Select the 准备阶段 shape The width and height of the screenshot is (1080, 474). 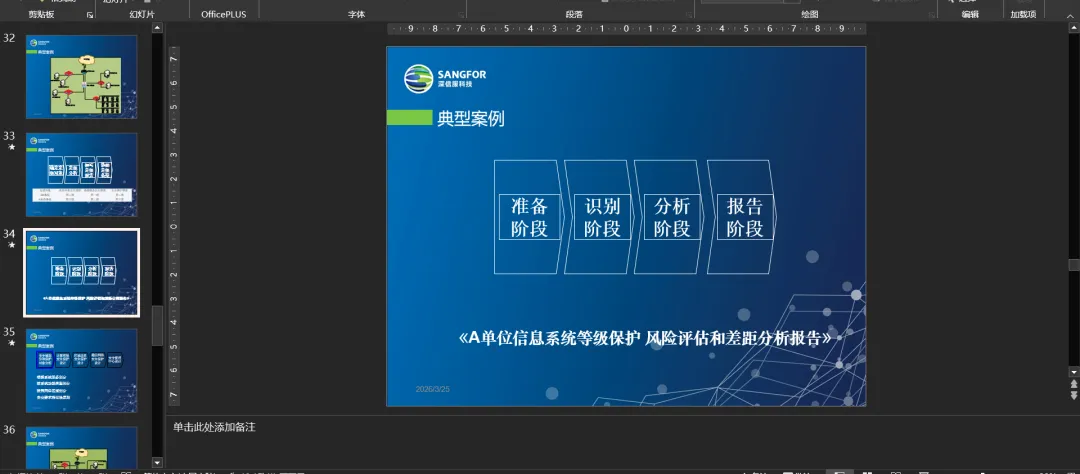(529, 217)
